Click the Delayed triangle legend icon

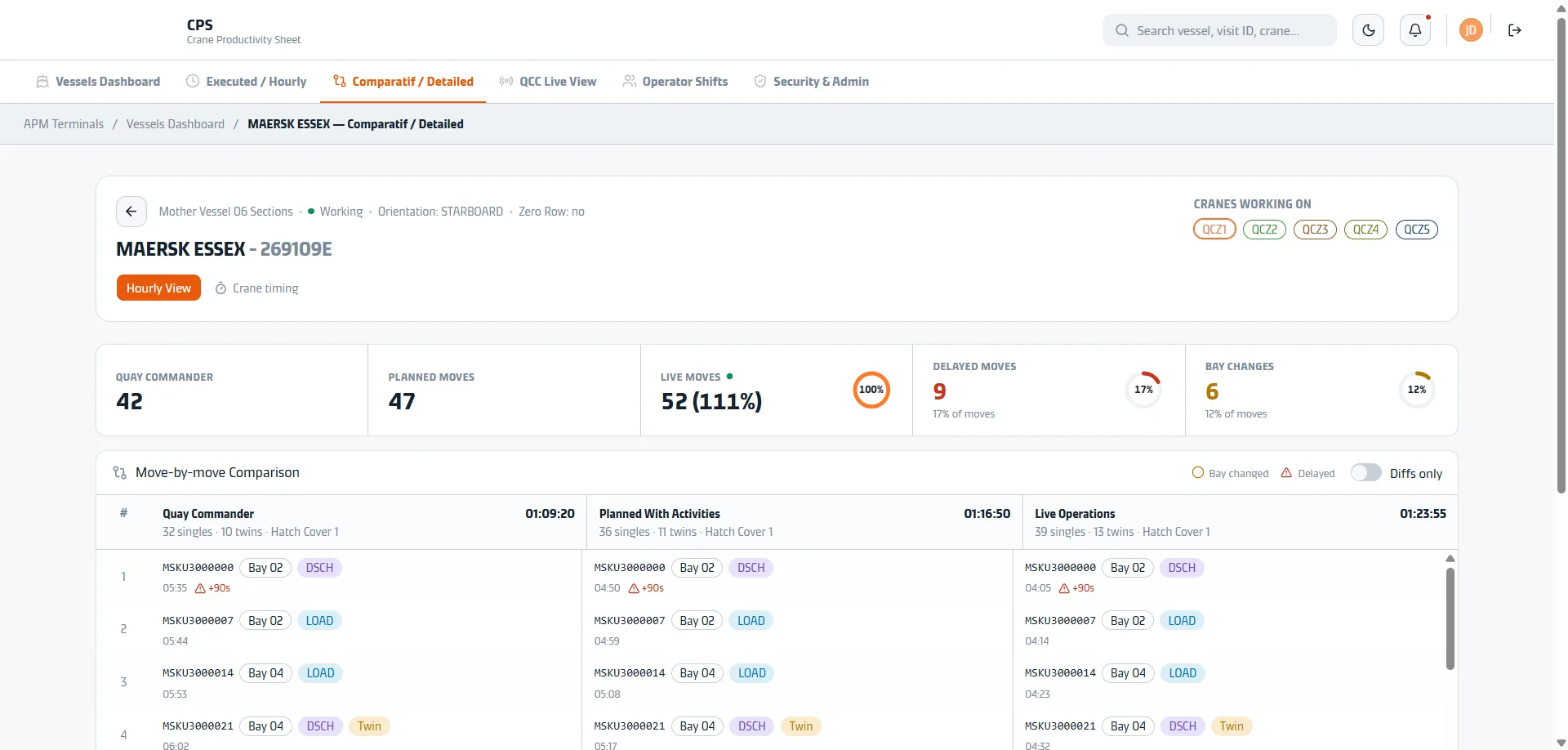click(x=1286, y=473)
